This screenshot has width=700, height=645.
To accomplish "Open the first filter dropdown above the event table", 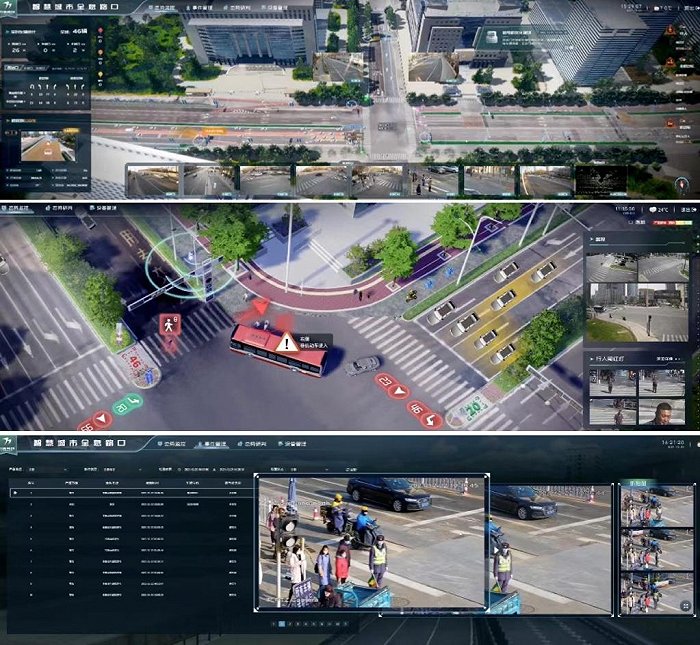I will click(x=50, y=468).
